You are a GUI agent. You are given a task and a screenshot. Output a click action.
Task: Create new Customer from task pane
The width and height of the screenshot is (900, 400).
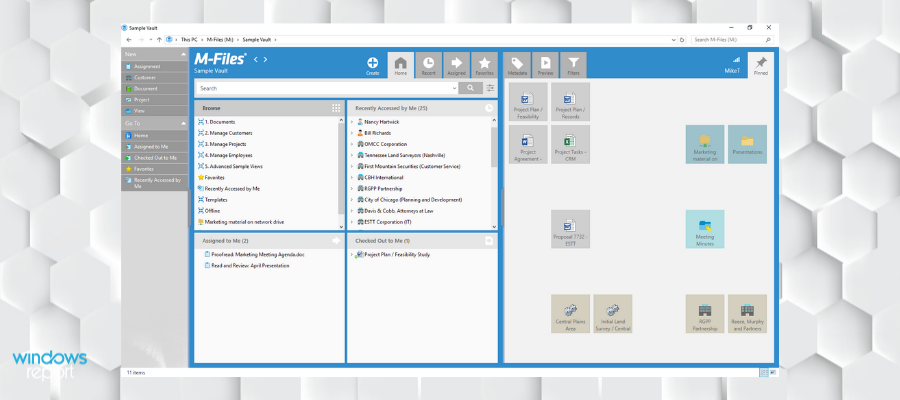point(155,77)
